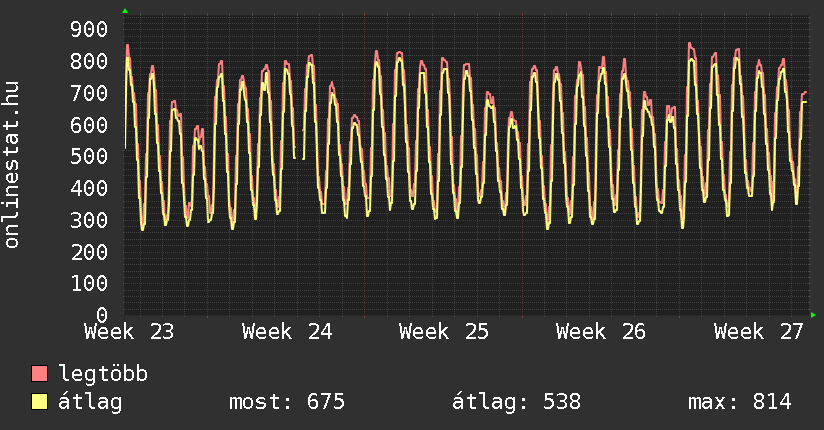Click the yellow átlag legend swatch
This screenshot has height=430, width=824.
(x=39, y=402)
